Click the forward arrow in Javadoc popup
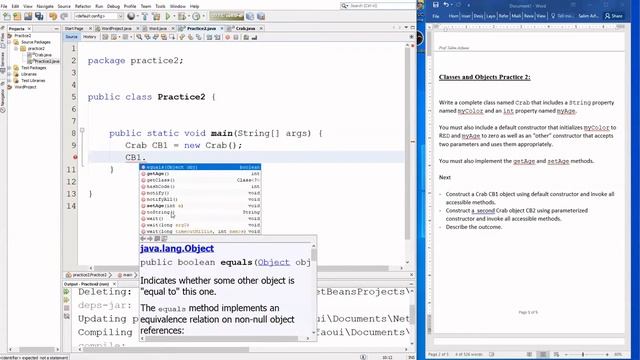 (x=150, y=239)
